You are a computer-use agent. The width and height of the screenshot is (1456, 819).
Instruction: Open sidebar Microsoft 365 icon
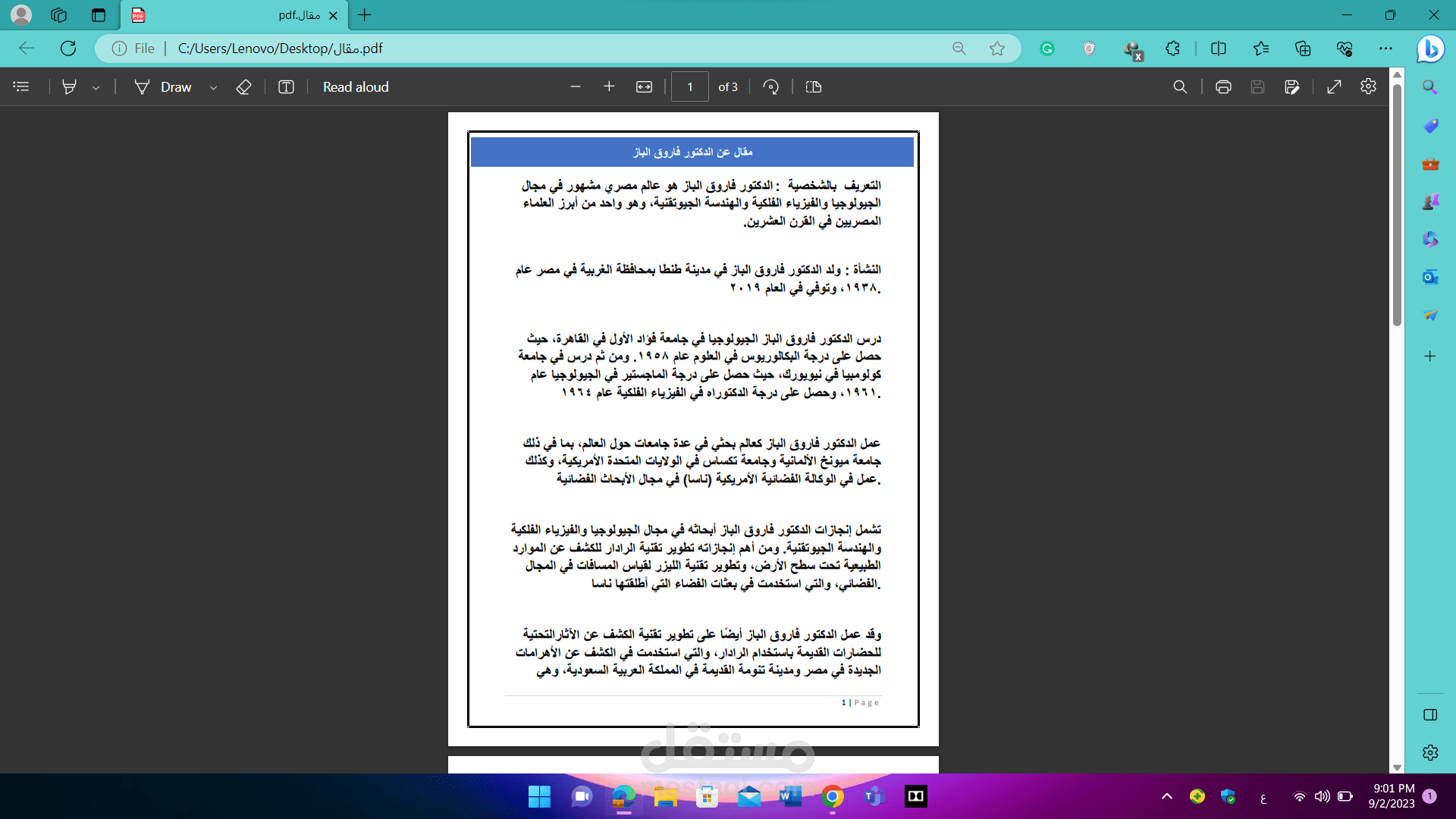click(x=1430, y=240)
